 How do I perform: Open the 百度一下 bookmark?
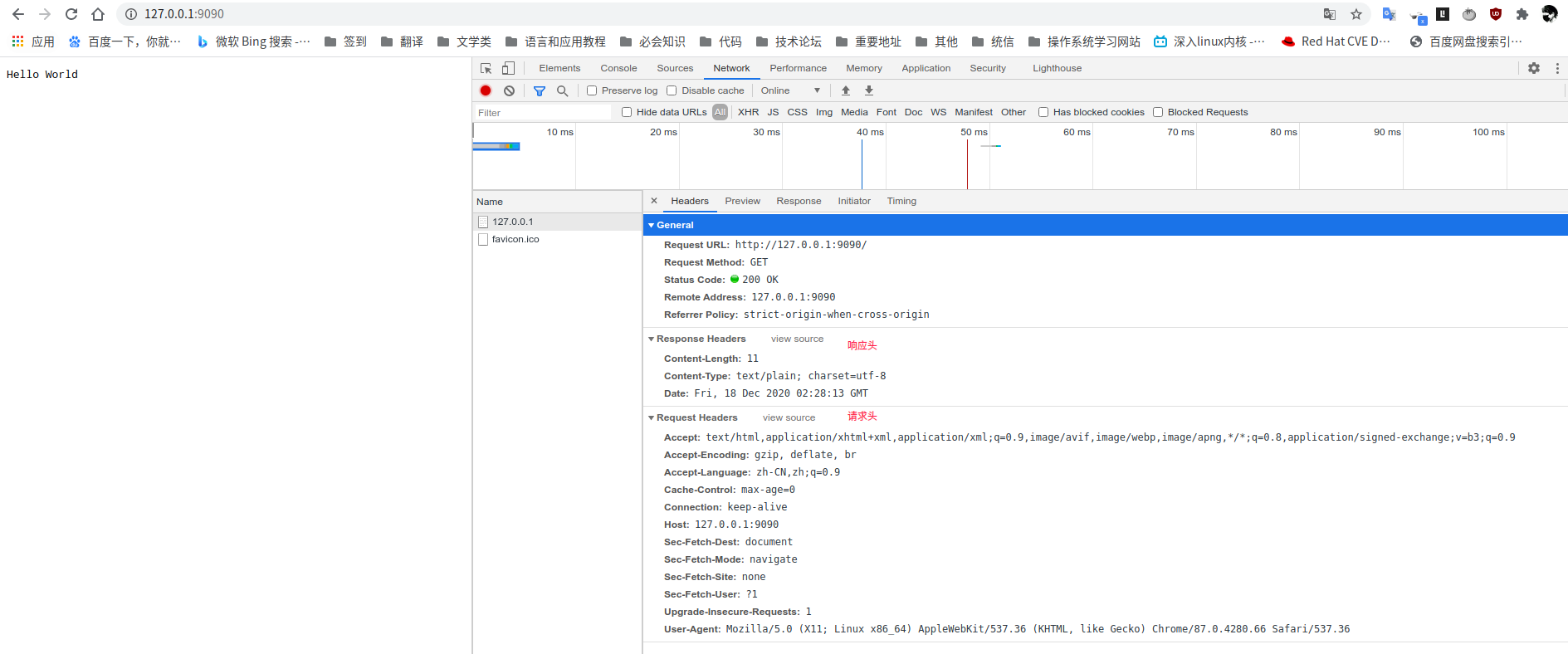pos(125,41)
